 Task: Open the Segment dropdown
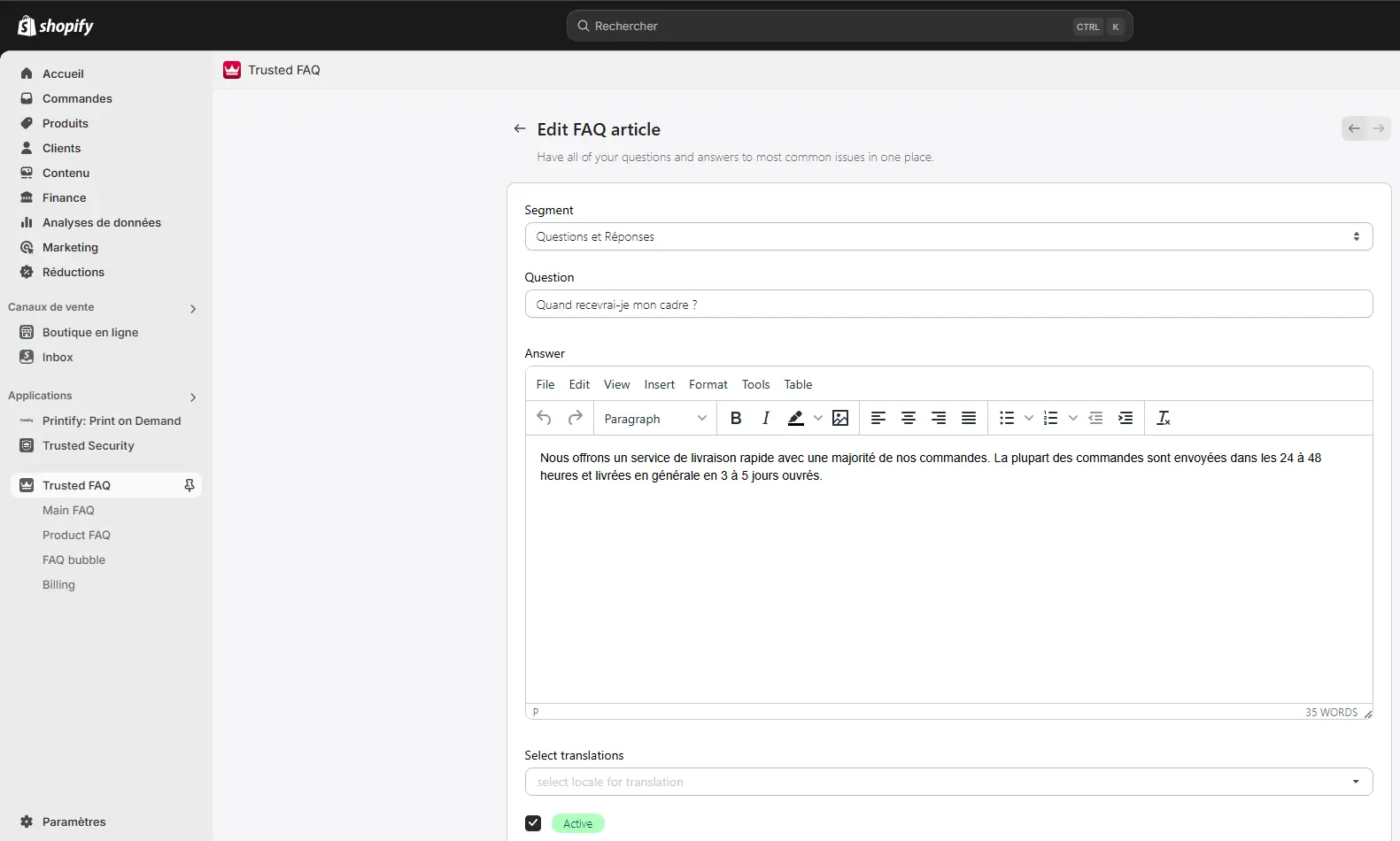pos(948,236)
